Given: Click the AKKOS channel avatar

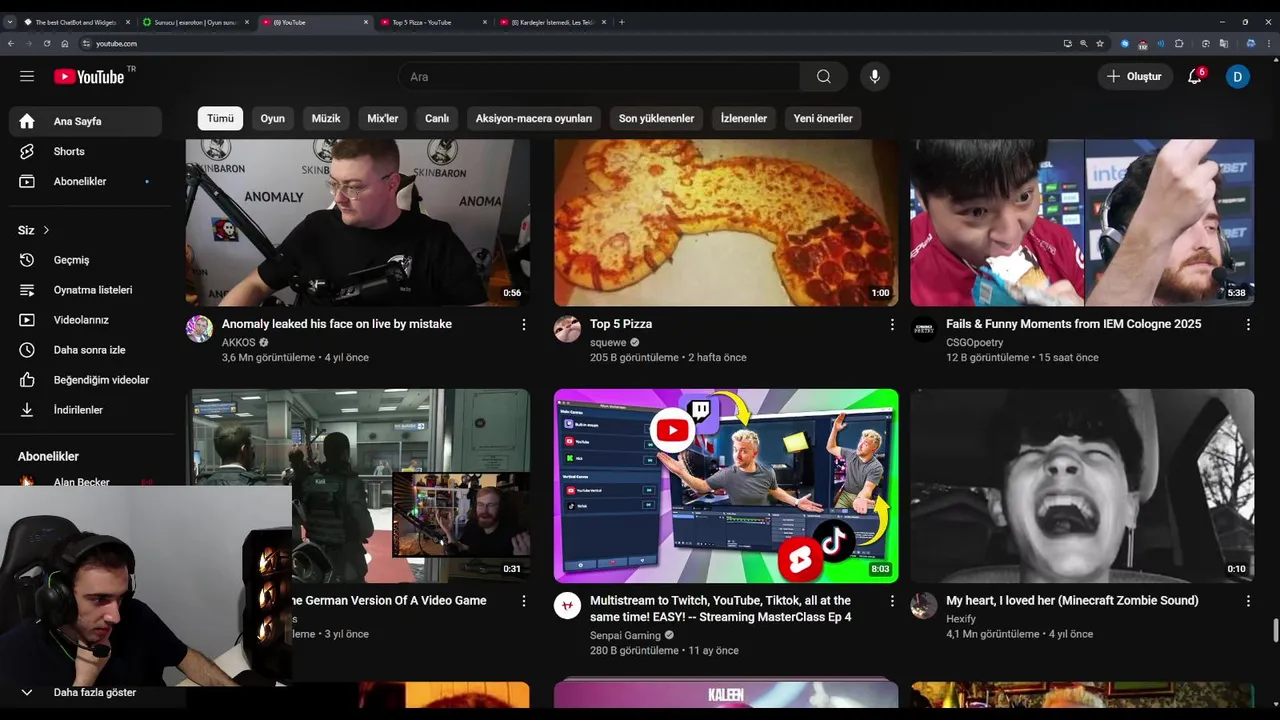Looking at the screenshot, I should [199, 329].
